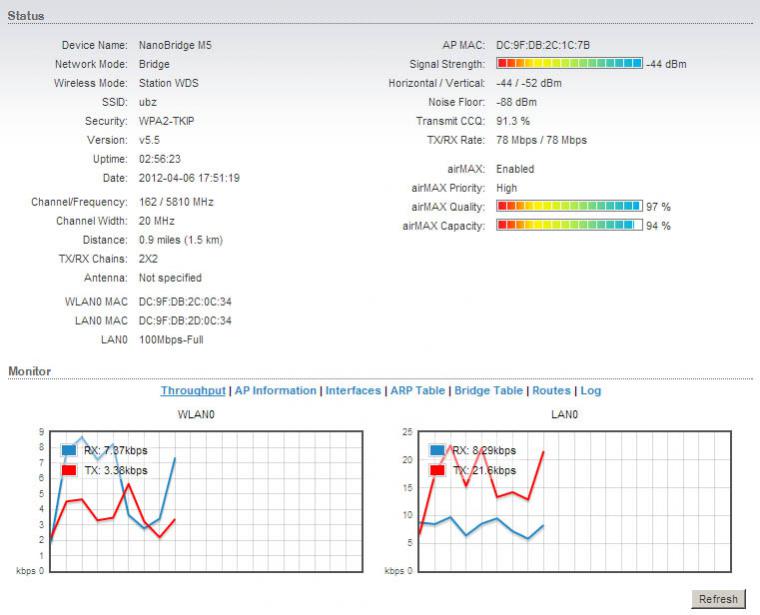Open the Interfaces monitor link
Image resolution: width=760 pixels, height=615 pixels.
point(353,391)
